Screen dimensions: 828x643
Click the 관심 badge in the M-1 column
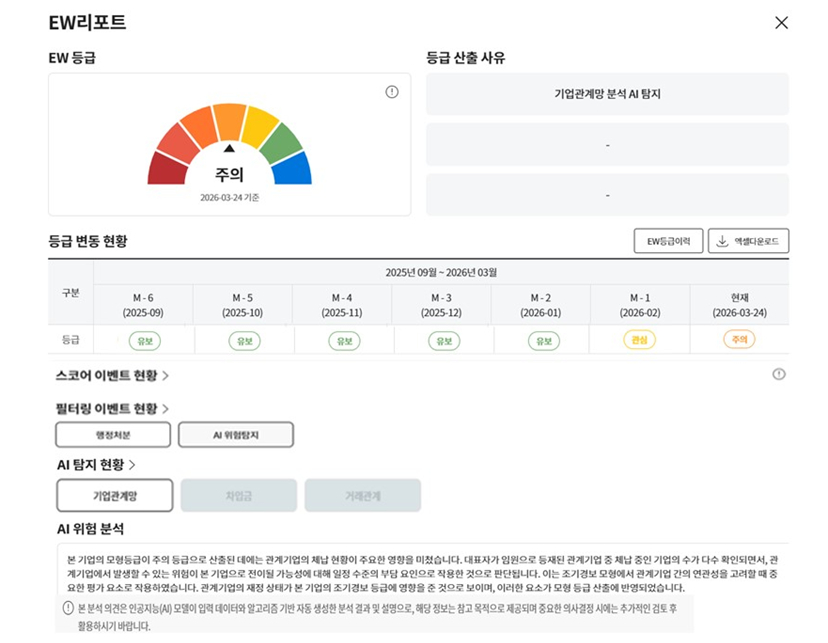point(639,339)
